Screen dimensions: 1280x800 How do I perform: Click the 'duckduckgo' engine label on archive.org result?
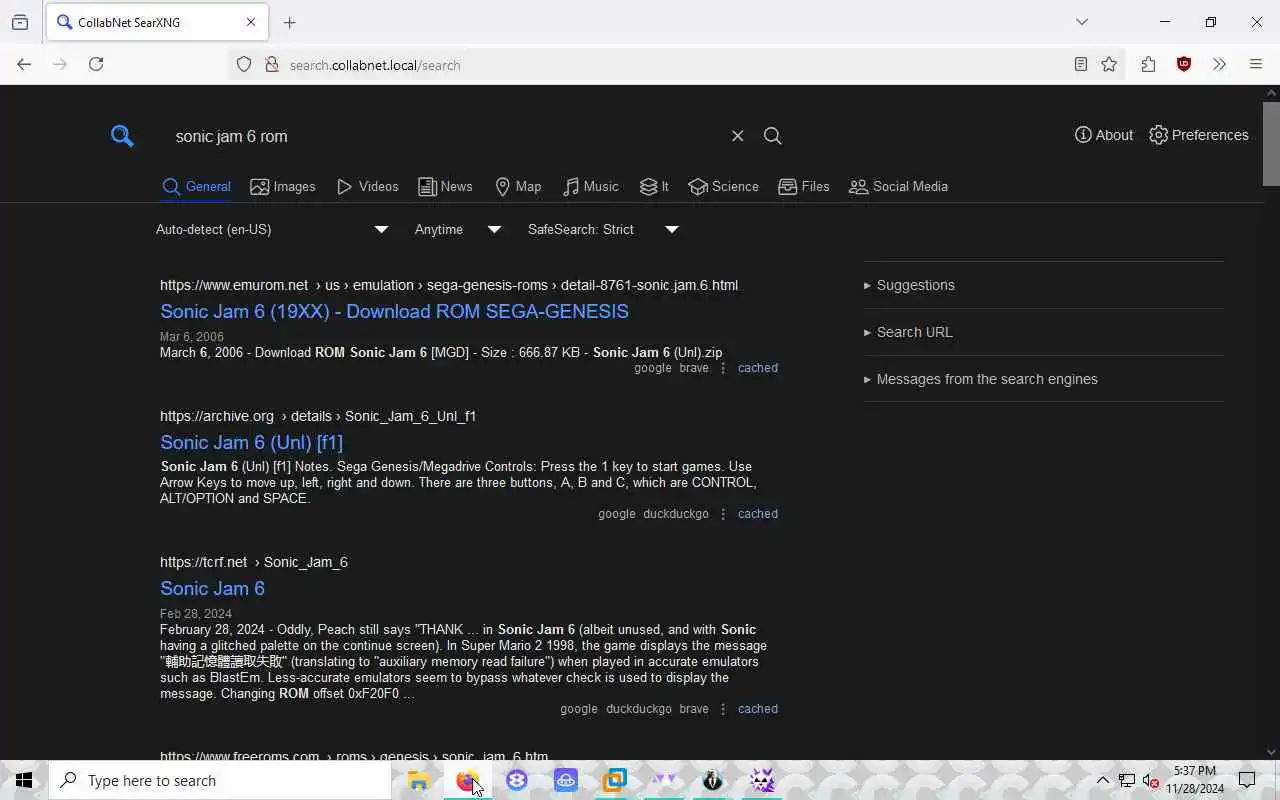coord(676,514)
